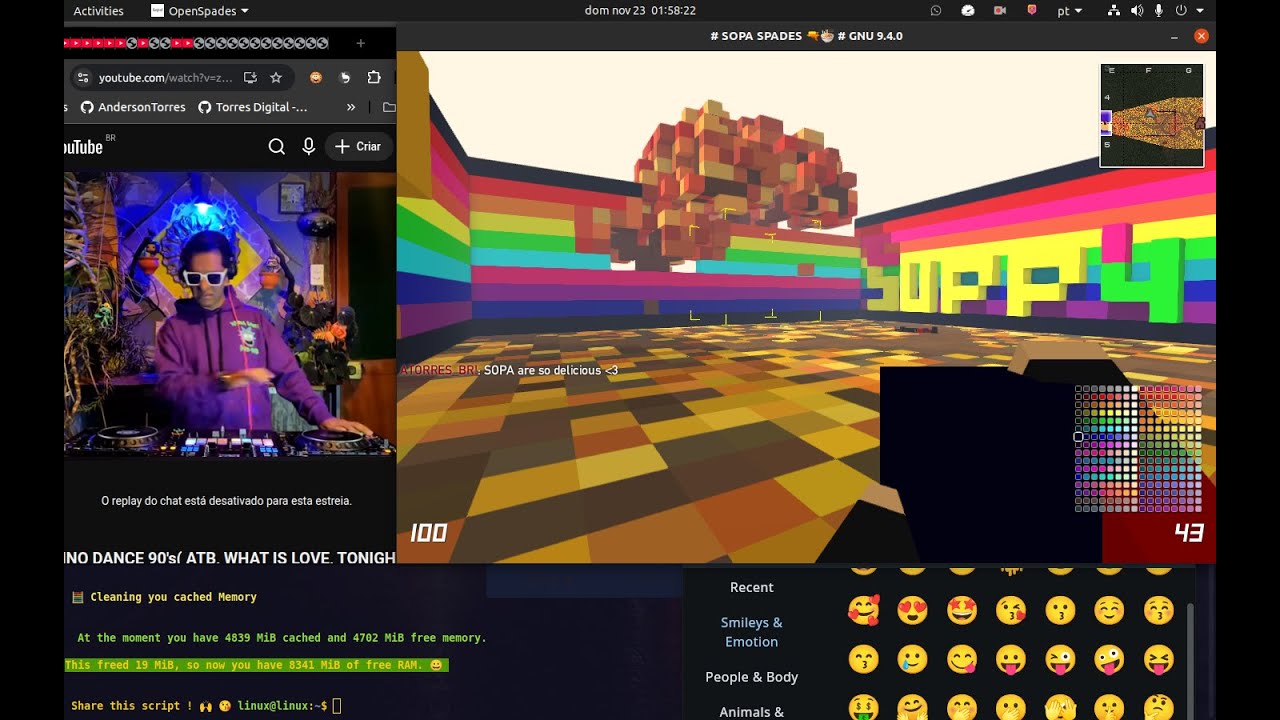The height and width of the screenshot is (720, 1280).
Task: Bookmark this page with the star icon
Action: (276, 78)
